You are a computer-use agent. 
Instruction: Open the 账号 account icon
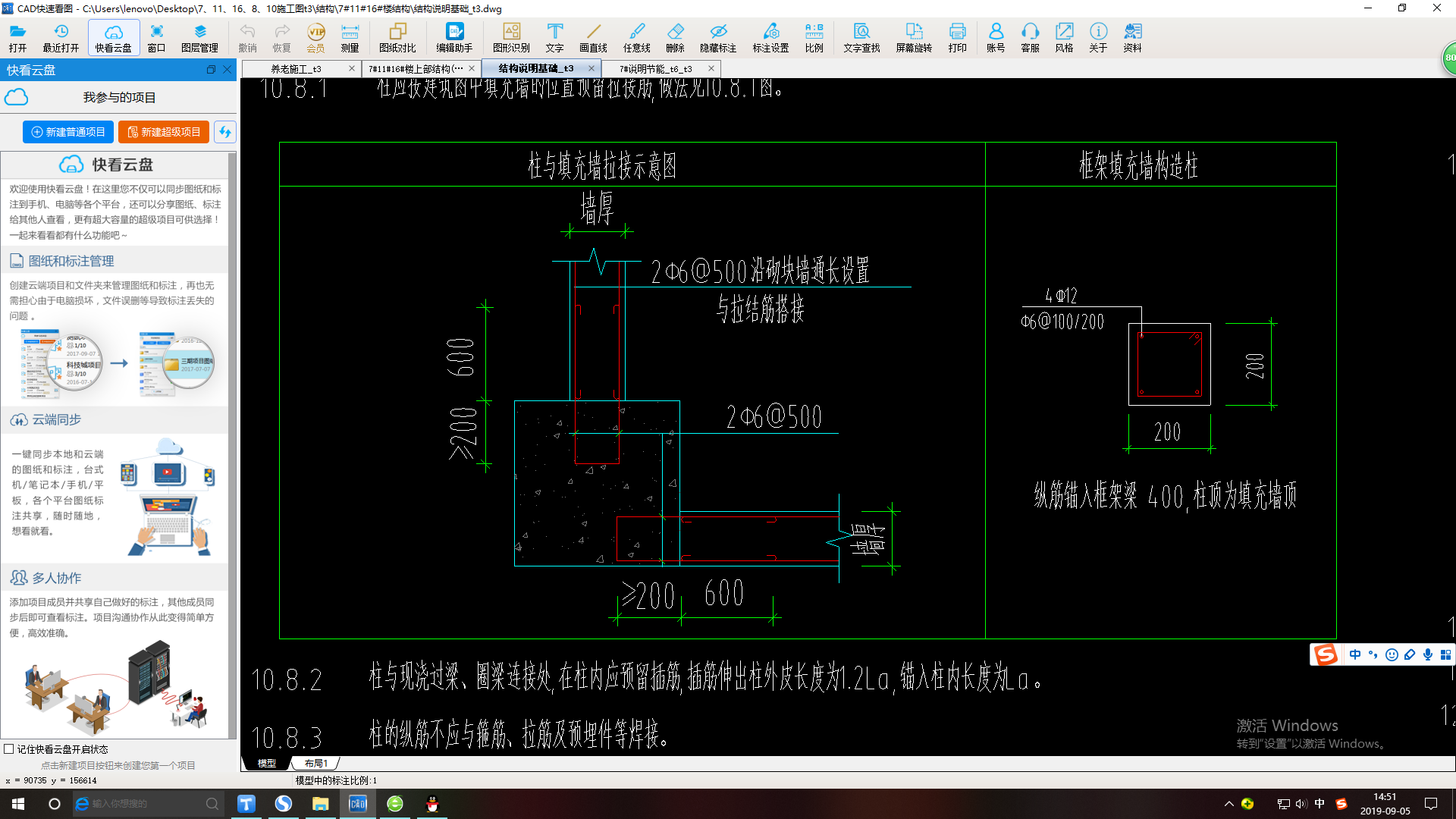[996, 37]
